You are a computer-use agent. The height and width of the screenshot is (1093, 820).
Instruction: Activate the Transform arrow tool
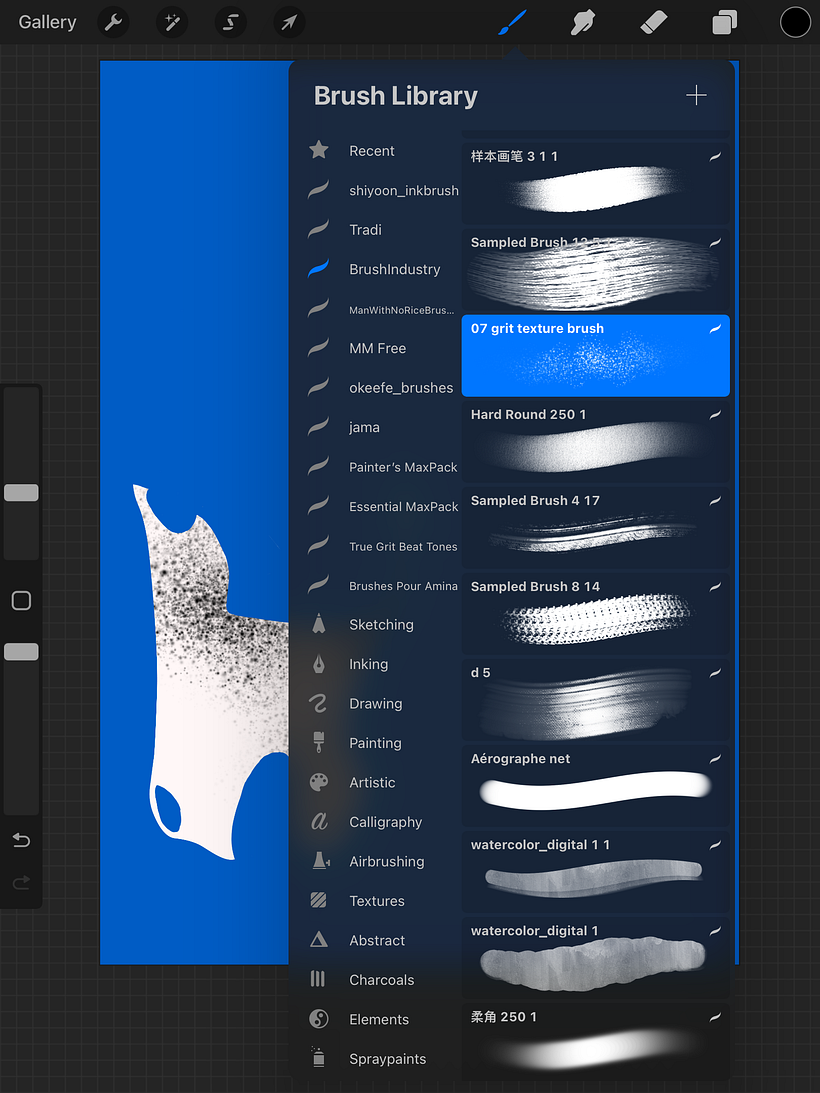coord(289,23)
